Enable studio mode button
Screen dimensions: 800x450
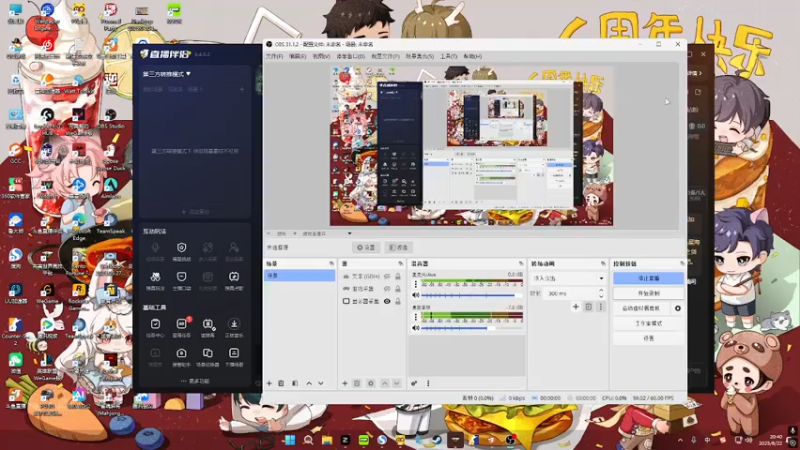tap(648, 323)
